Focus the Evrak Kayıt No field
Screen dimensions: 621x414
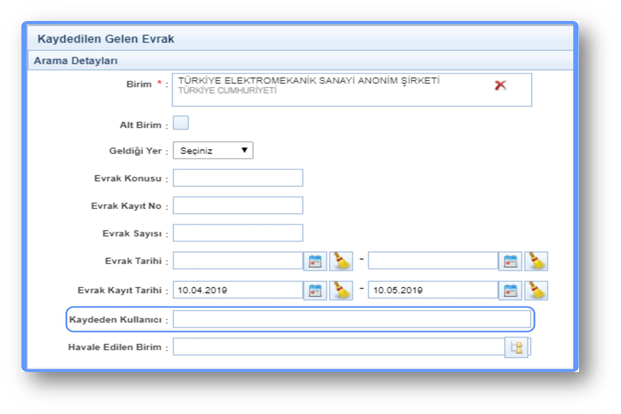[238, 205]
